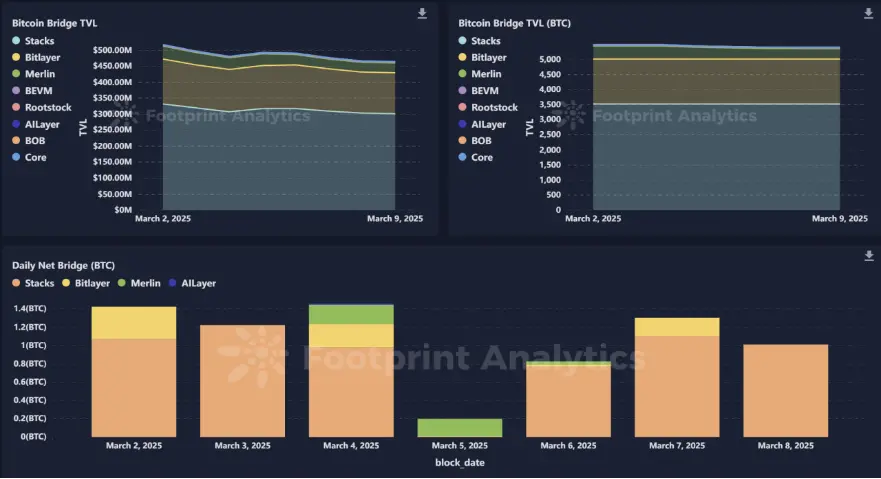The width and height of the screenshot is (881, 479).
Task: Select the March 5, 2025 Merlin bar
Action: (x=460, y=428)
